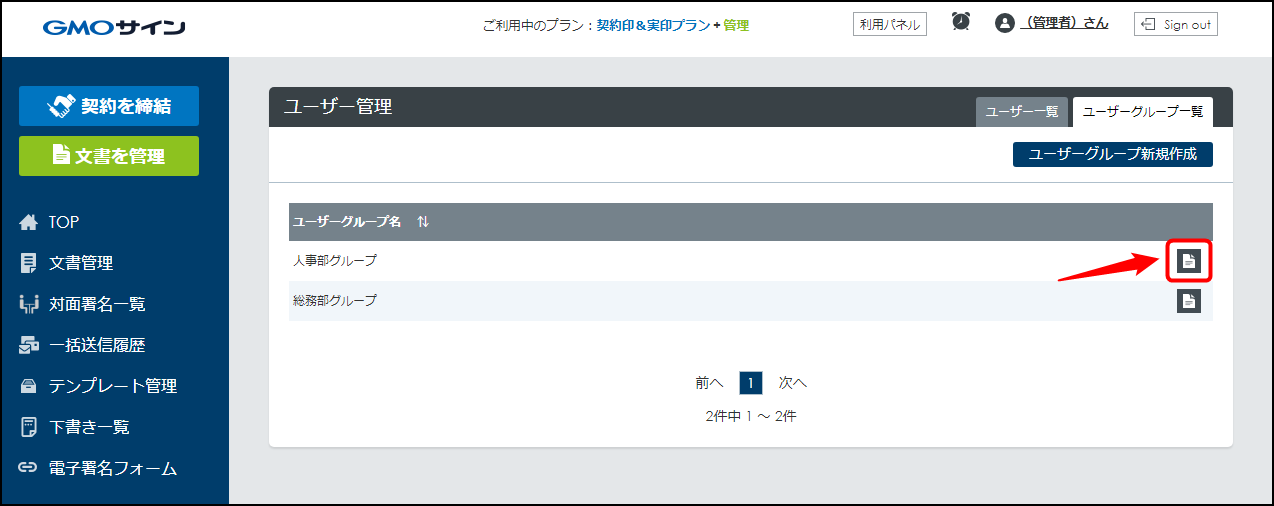Open details icon for 人事部グループ
The width and height of the screenshot is (1274, 506).
click(x=1188, y=261)
